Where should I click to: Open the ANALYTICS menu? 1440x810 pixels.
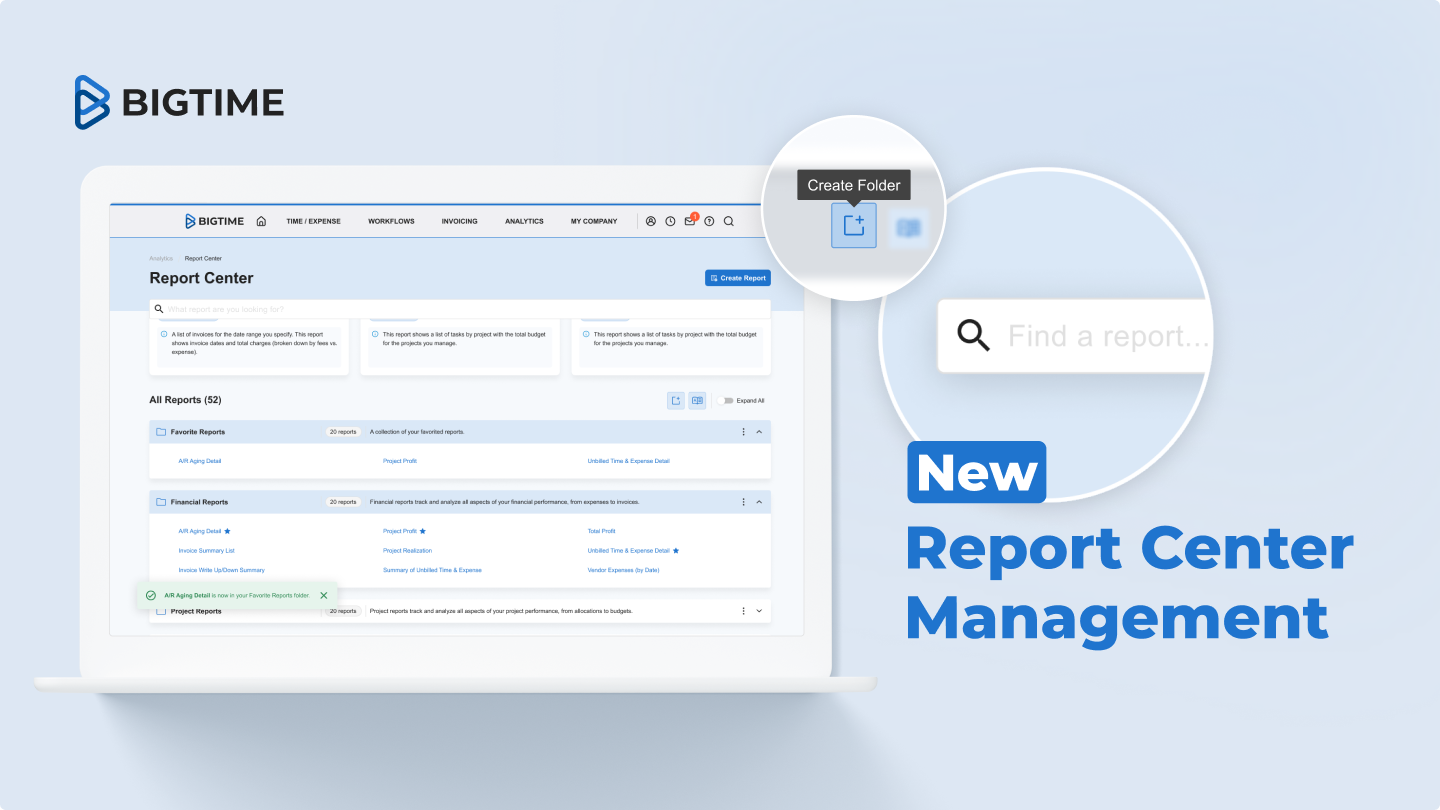click(524, 221)
